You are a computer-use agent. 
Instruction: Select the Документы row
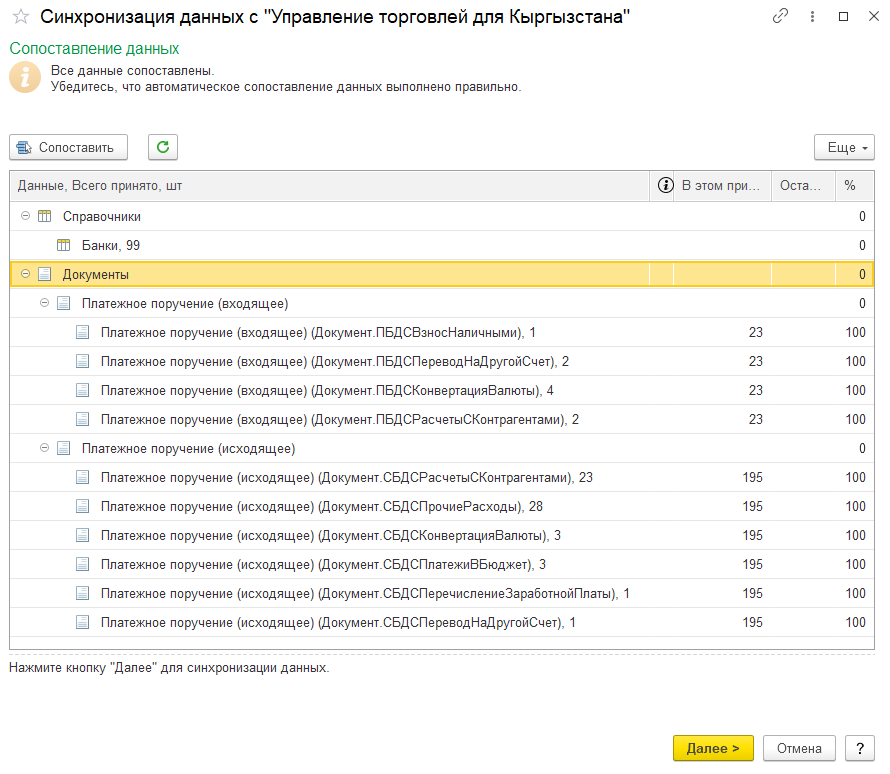(x=442, y=274)
